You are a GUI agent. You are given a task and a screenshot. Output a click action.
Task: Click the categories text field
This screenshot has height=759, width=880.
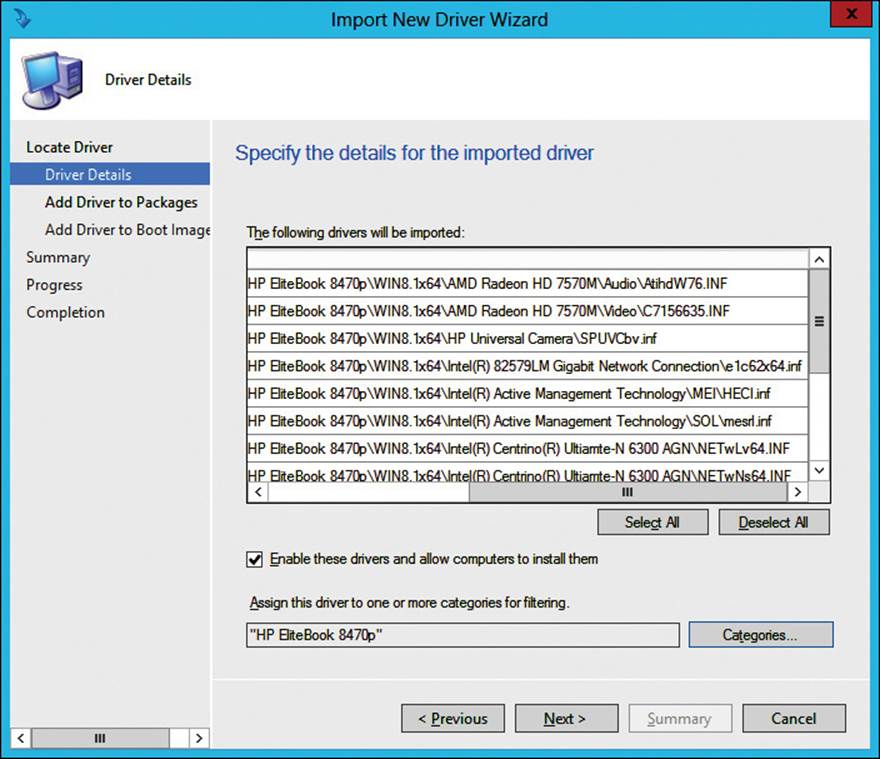[463, 635]
